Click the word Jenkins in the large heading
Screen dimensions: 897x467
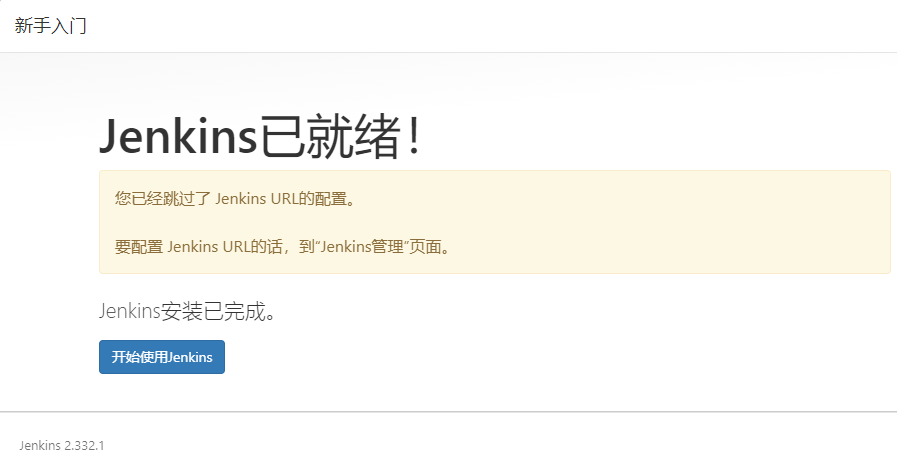(178, 136)
